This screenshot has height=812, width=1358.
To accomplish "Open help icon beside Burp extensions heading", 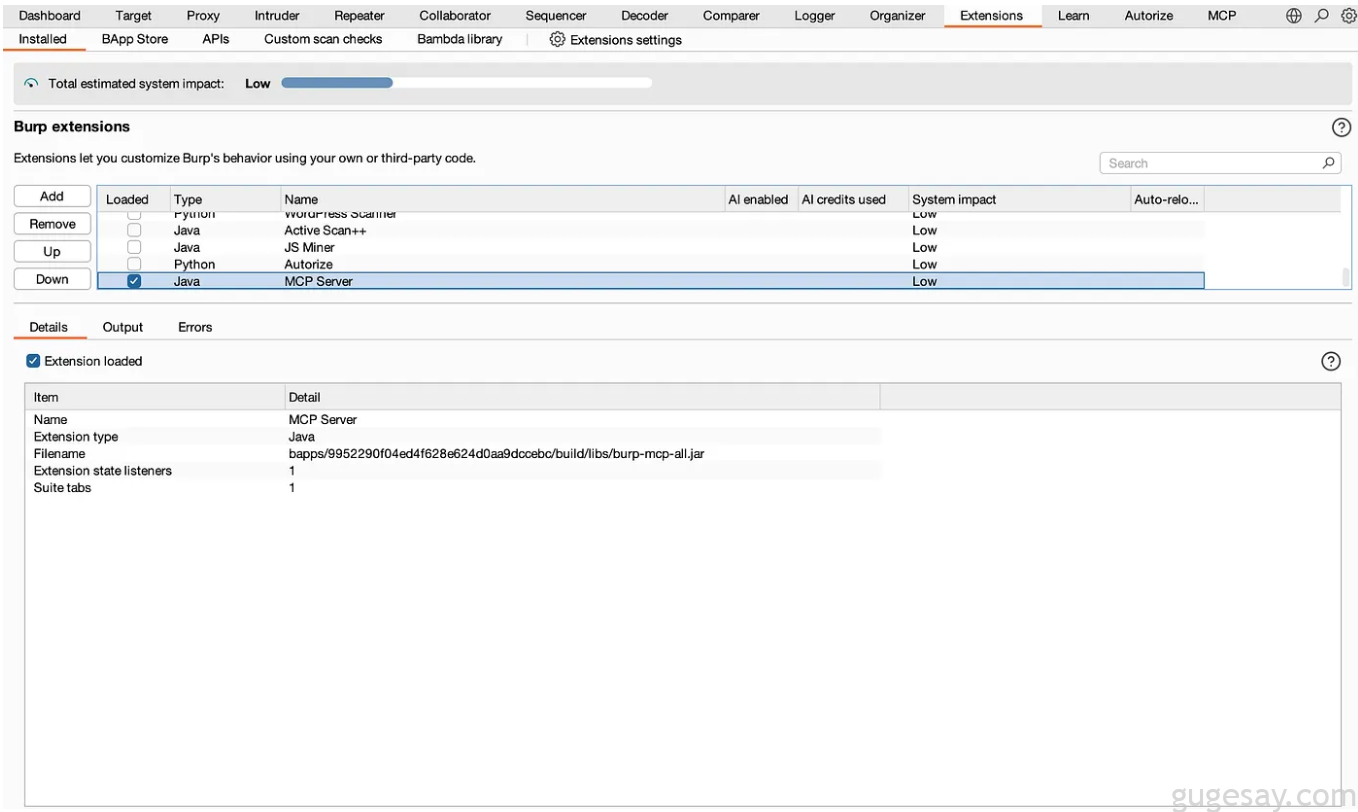I will (x=1341, y=128).
